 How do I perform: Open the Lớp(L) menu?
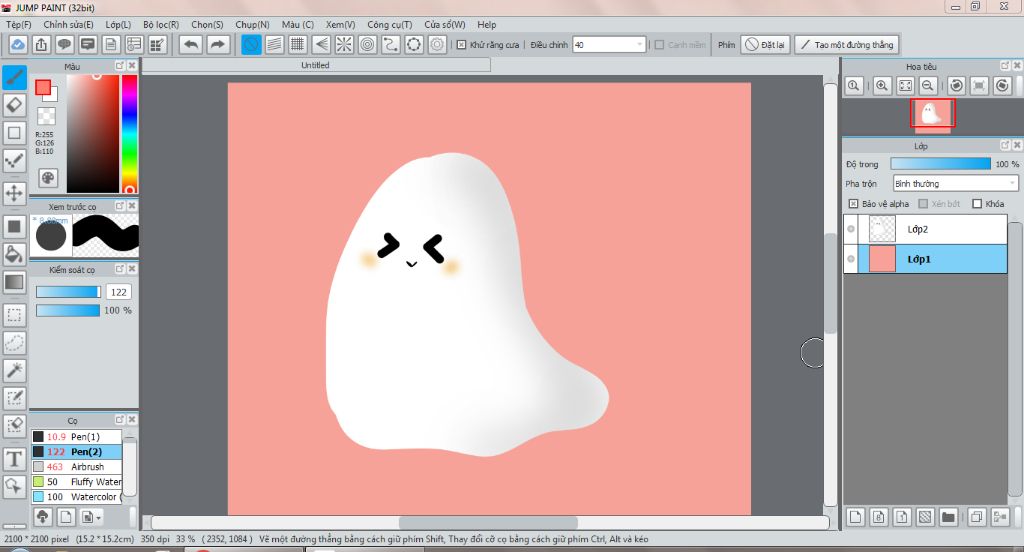[x=118, y=24]
